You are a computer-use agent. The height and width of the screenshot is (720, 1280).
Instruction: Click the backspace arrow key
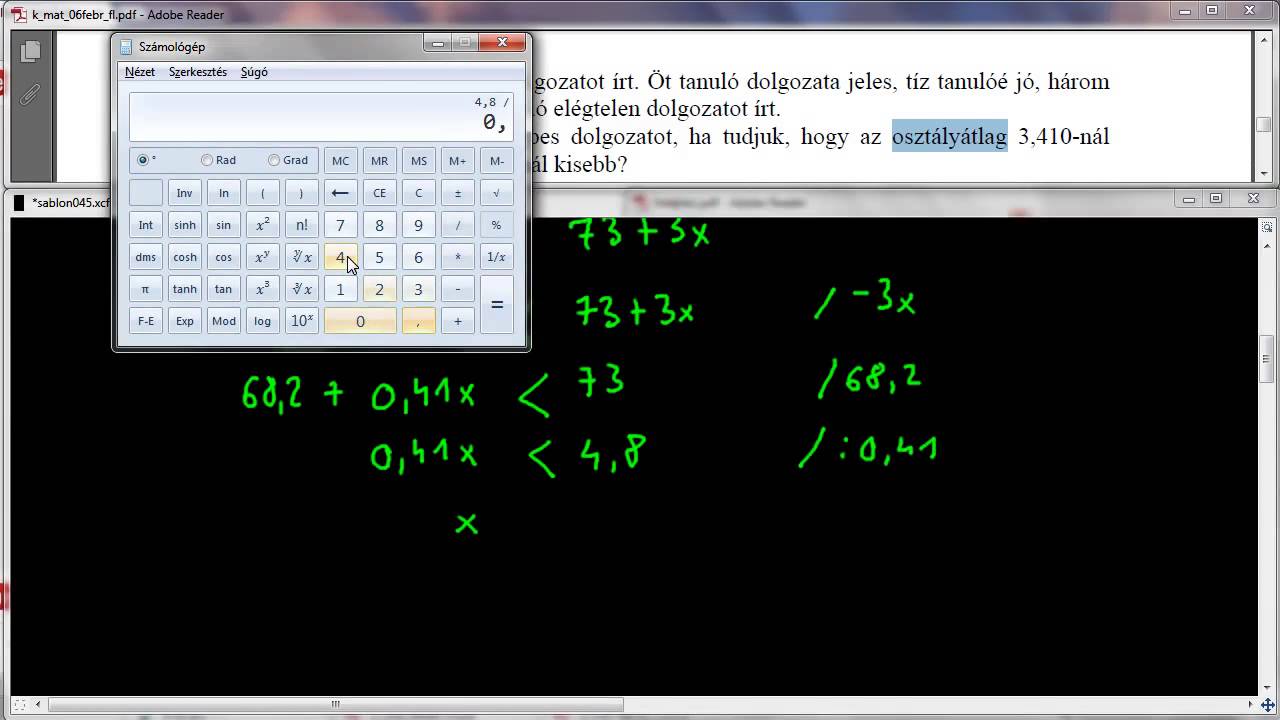click(x=340, y=193)
